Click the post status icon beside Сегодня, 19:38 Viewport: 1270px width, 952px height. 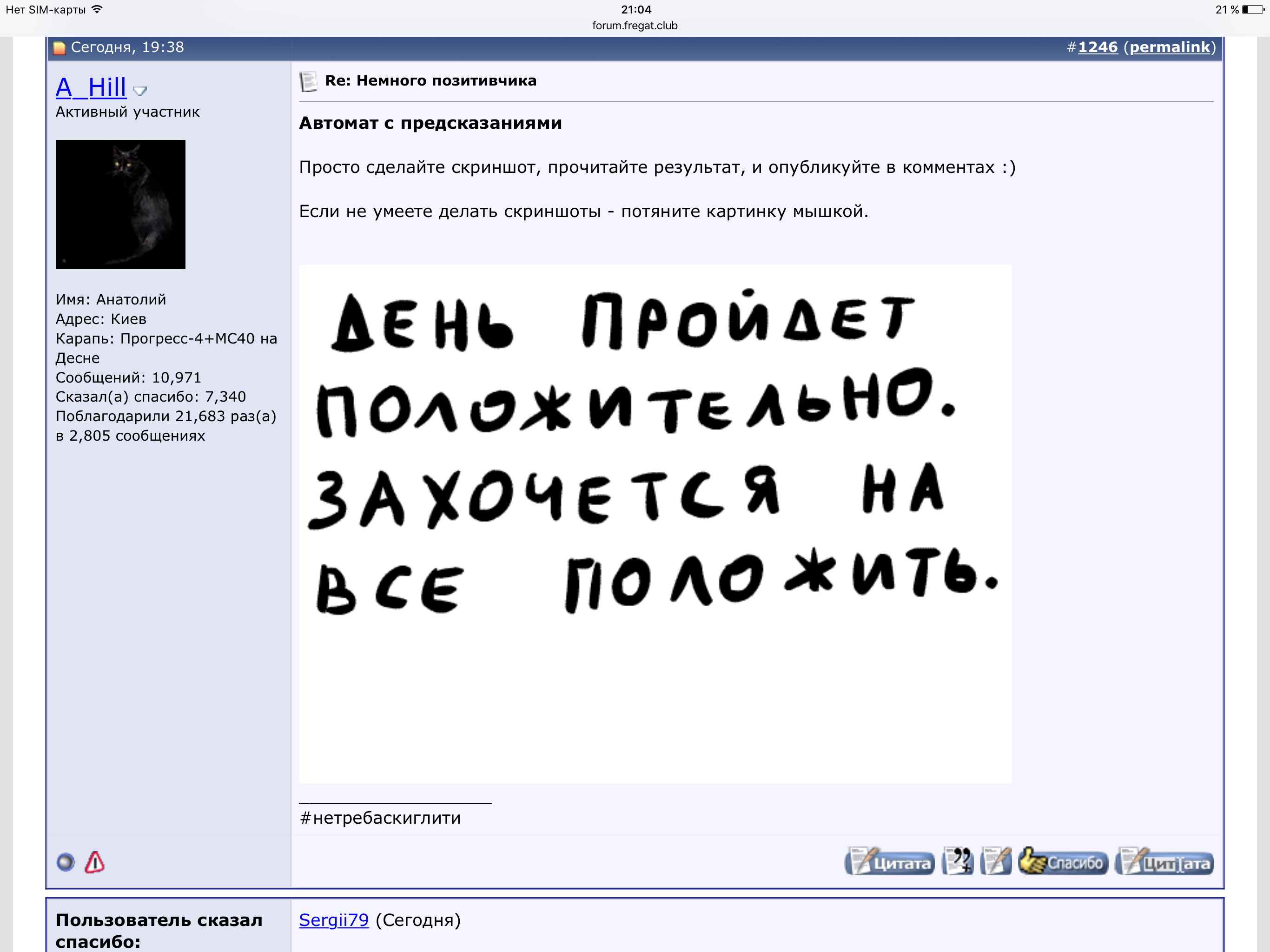[59, 48]
